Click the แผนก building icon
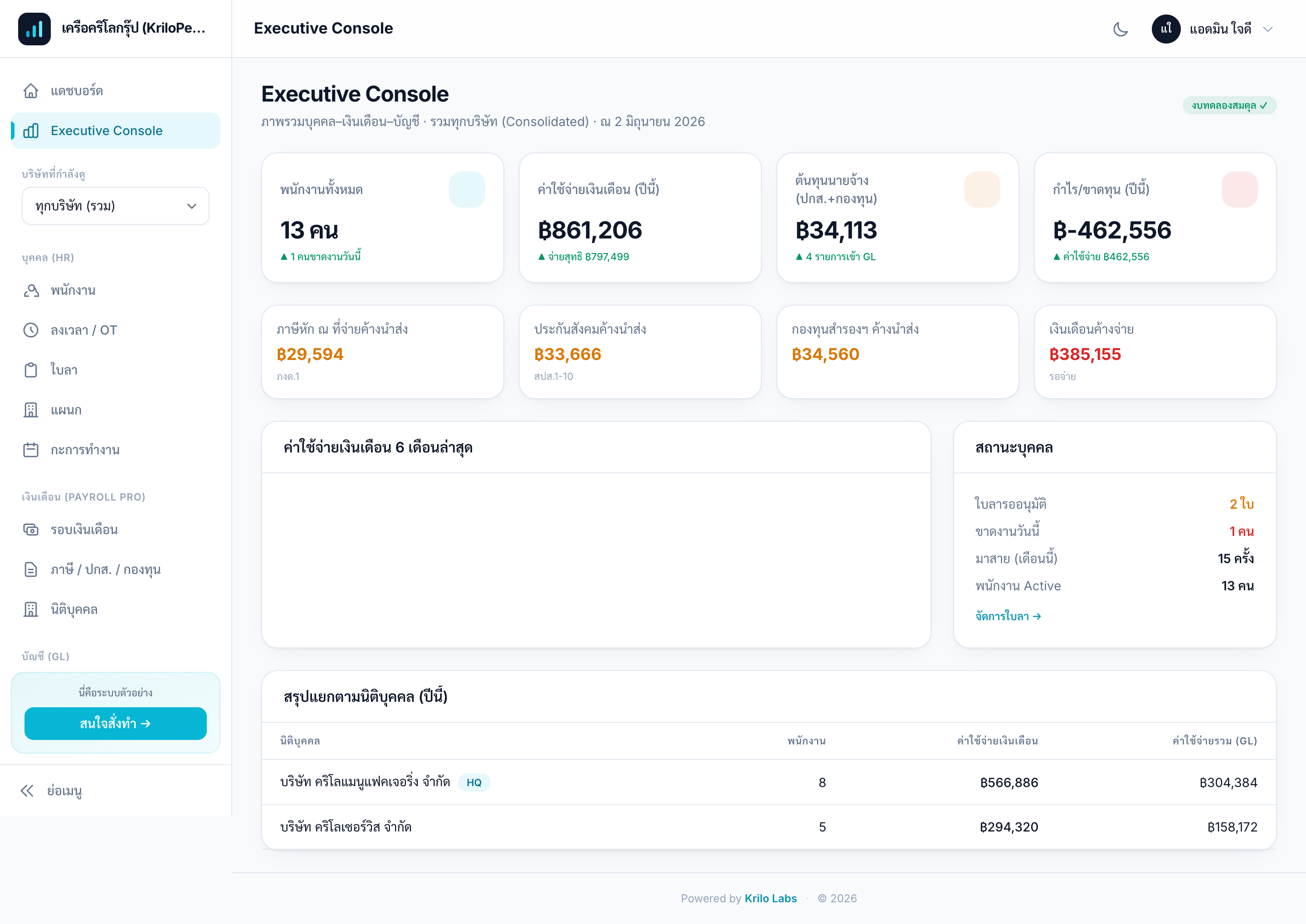Image resolution: width=1306 pixels, height=924 pixels. click(31, 410)
